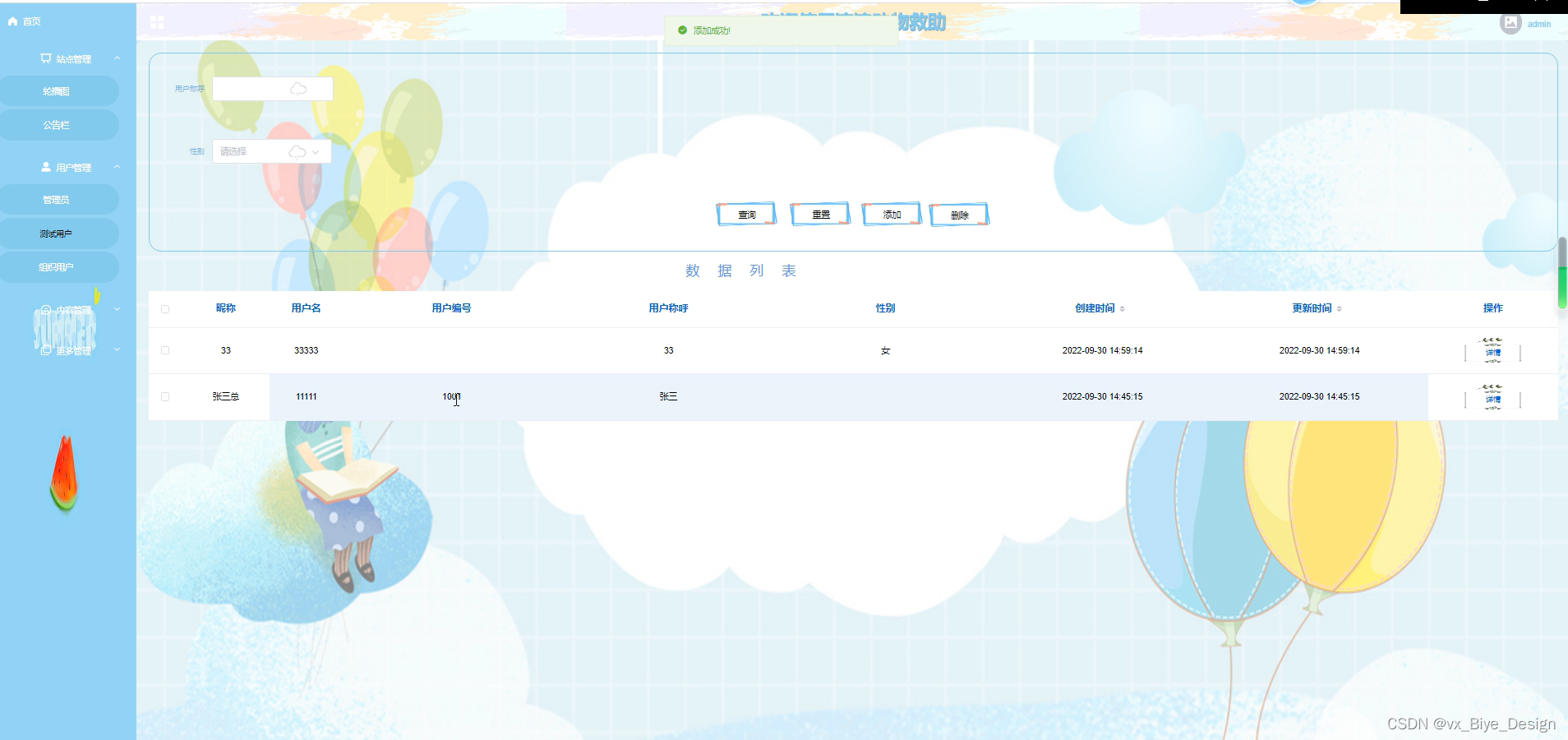Image resolution: width=1568 pixels, height=740 pixels.
Task: Click the 删除 delete button
Action: click(x=959, y=215)
